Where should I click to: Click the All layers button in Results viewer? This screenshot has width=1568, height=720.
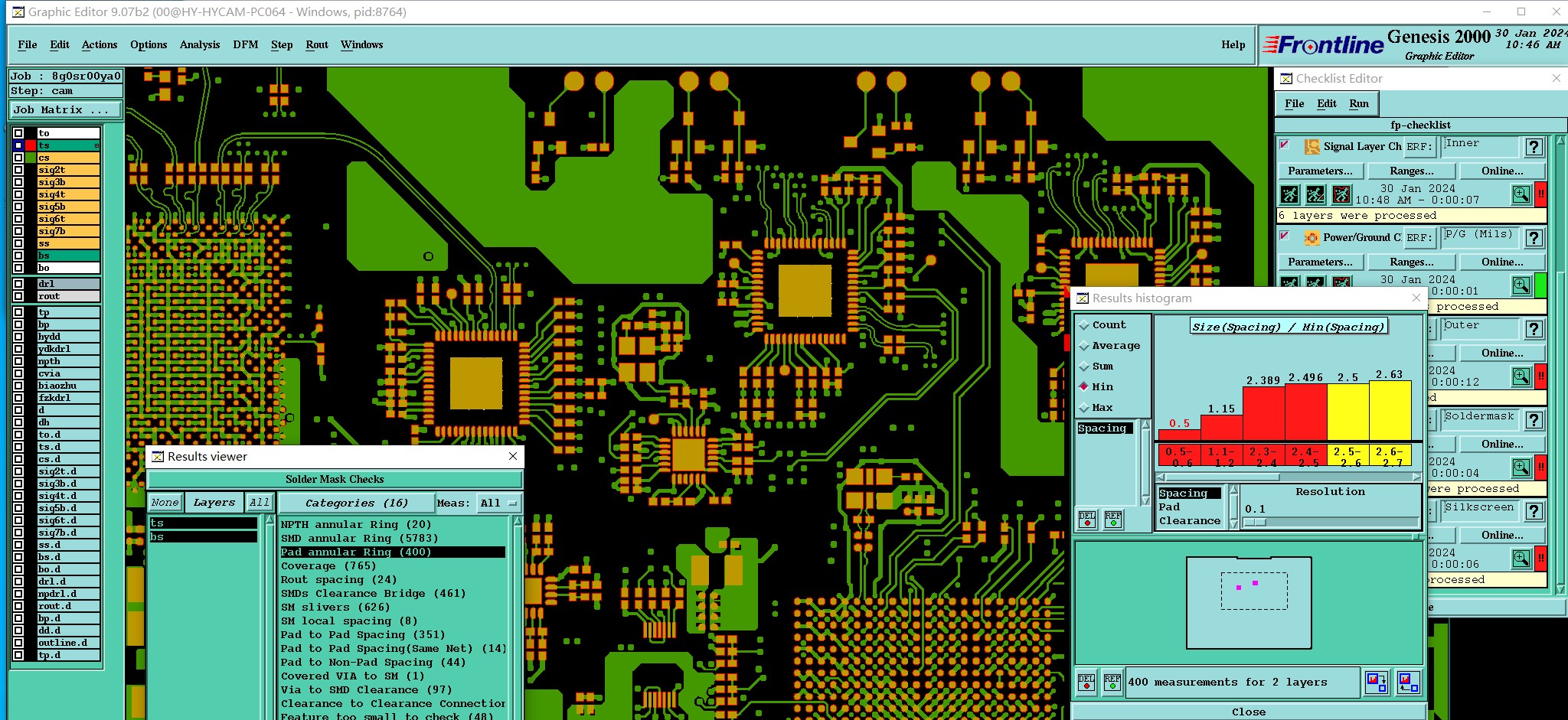tap(260, 503)
